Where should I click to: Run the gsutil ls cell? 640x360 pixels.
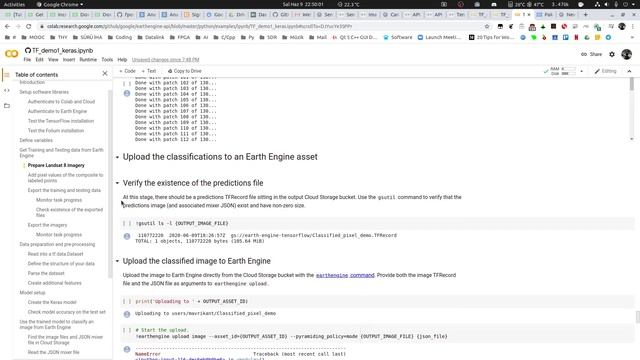pyautogui.click(x=127, y=223)
